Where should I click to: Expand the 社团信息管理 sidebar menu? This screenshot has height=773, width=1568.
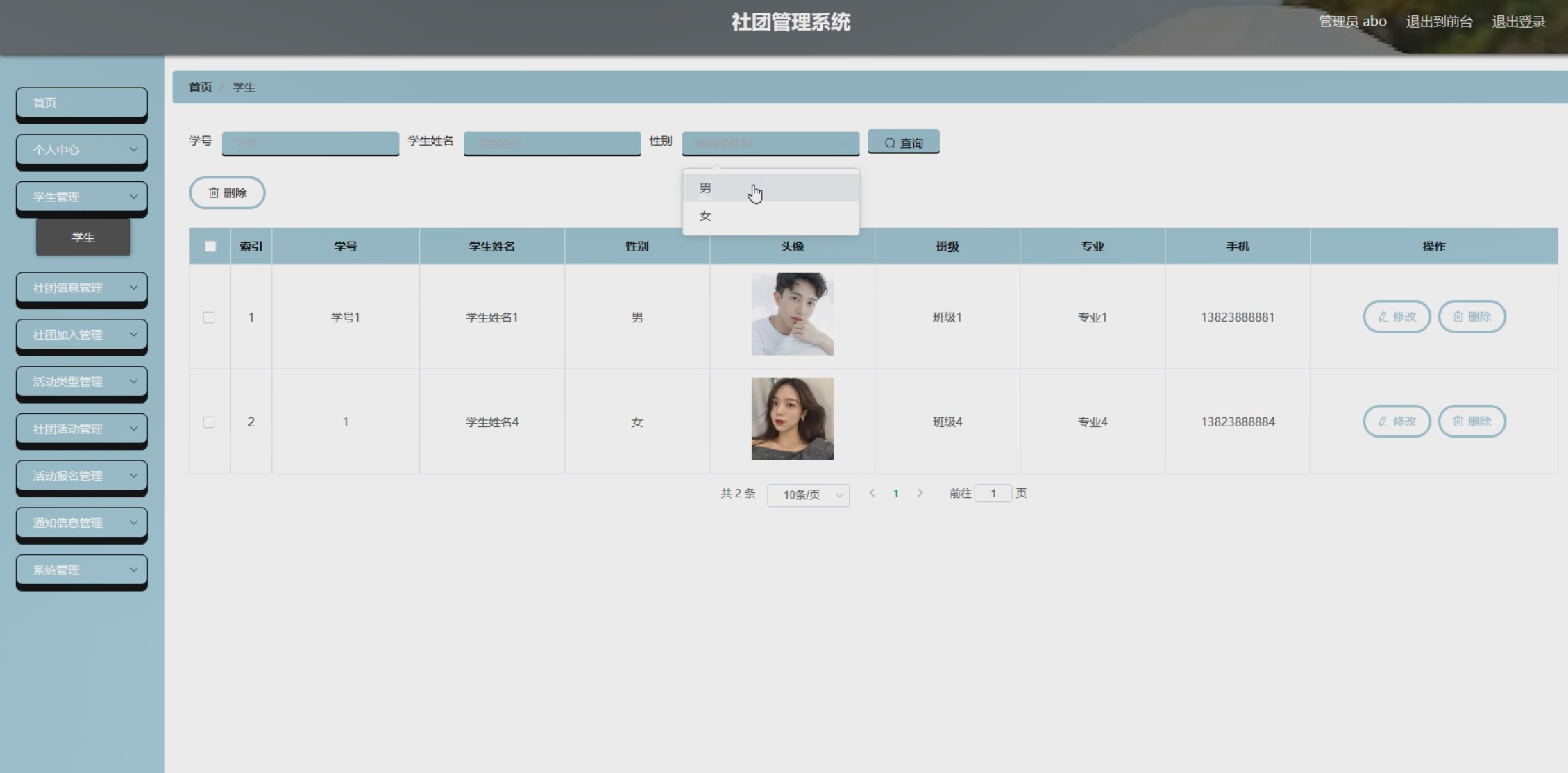(x=82, y=288)
